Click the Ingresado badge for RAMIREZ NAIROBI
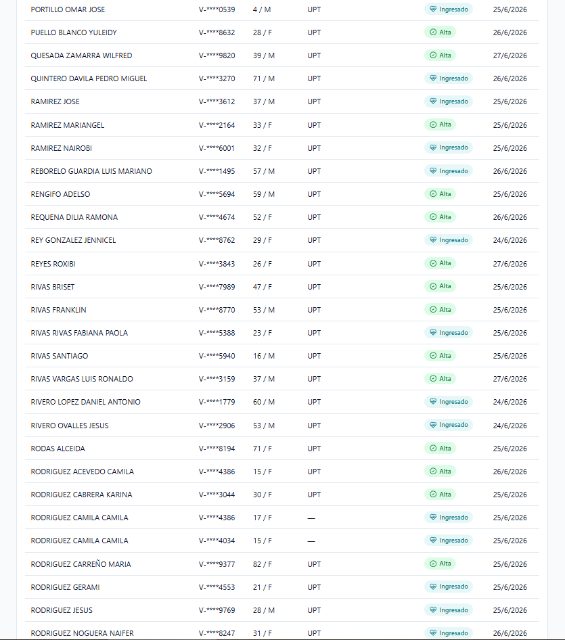 coord(448,147)
